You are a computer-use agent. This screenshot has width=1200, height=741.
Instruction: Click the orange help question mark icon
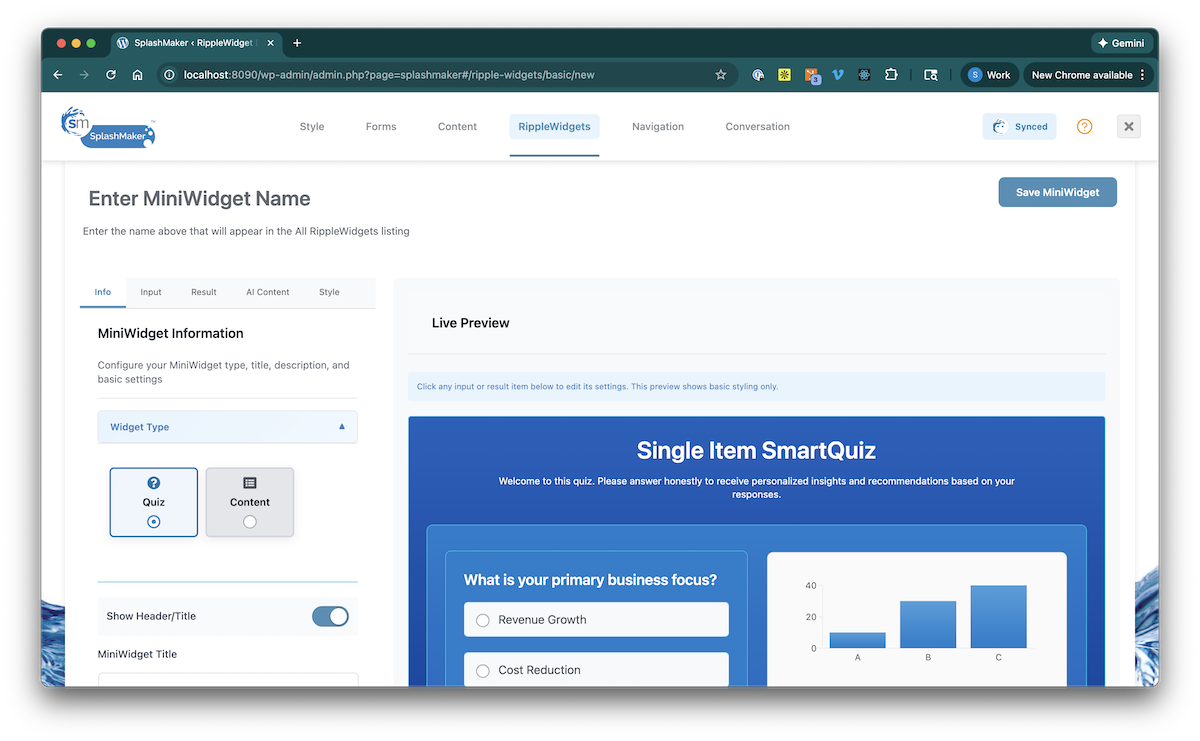(1084, 127)
